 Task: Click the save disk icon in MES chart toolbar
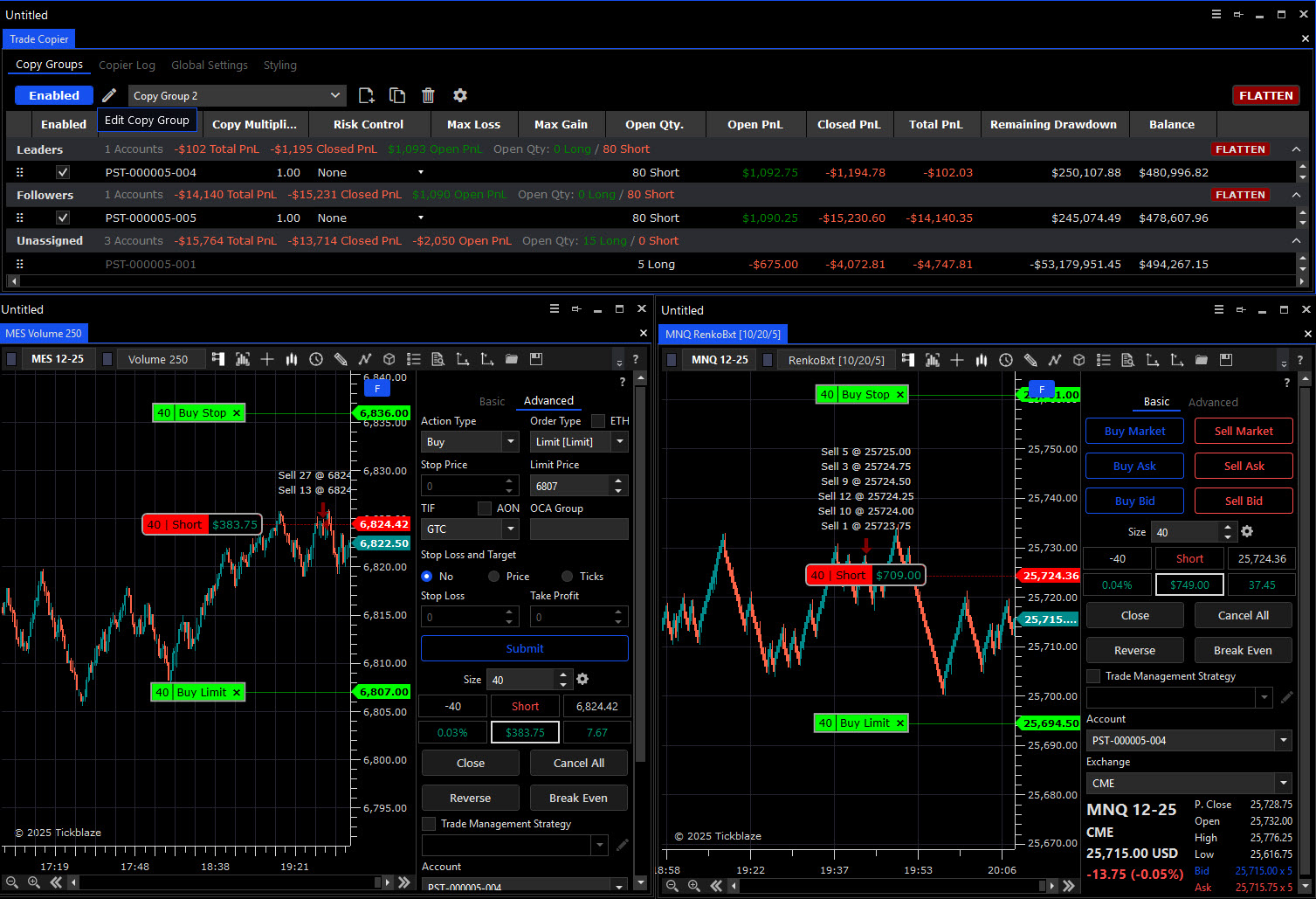(536, 359)
